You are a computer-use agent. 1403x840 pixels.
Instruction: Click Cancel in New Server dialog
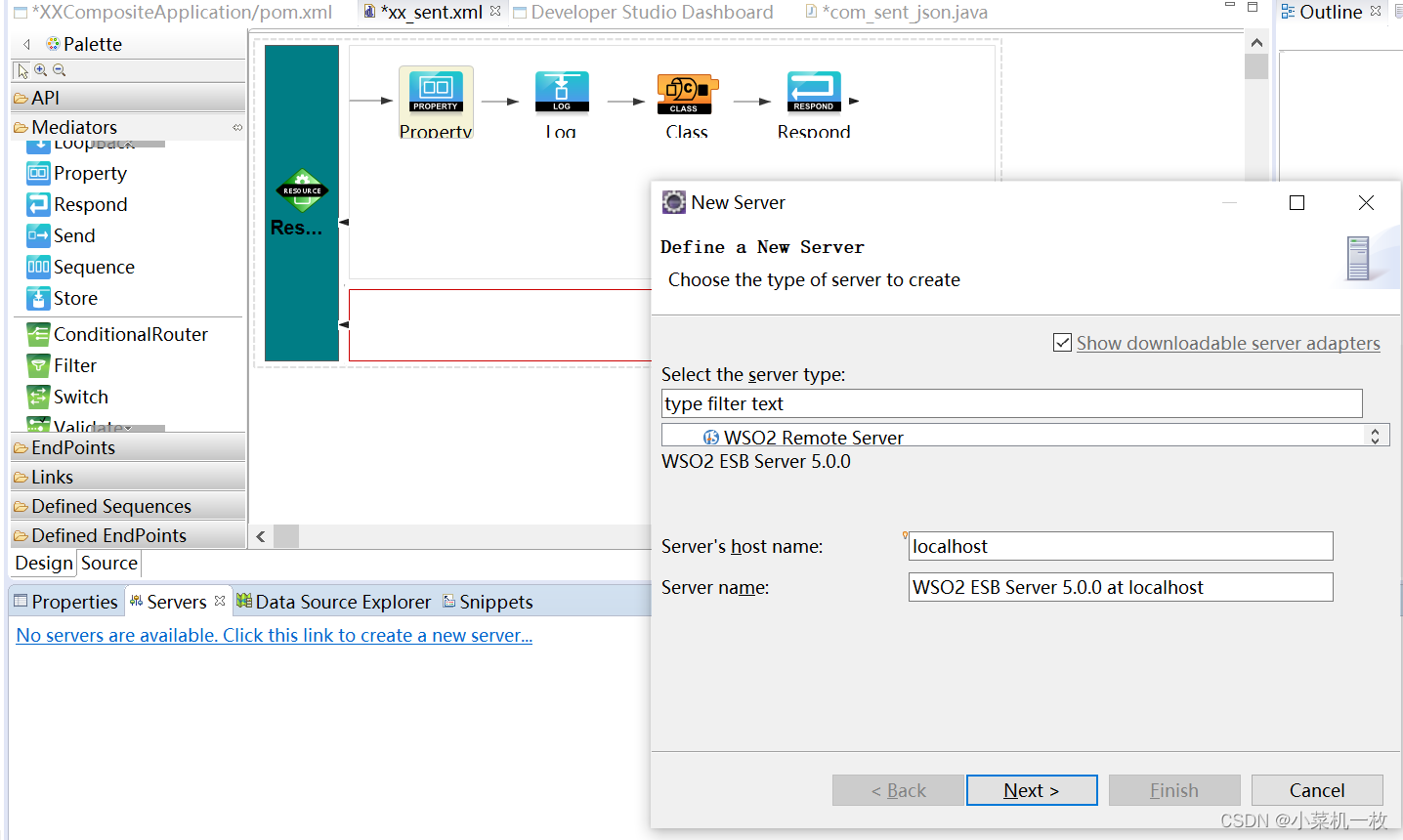pos(1317,790)
